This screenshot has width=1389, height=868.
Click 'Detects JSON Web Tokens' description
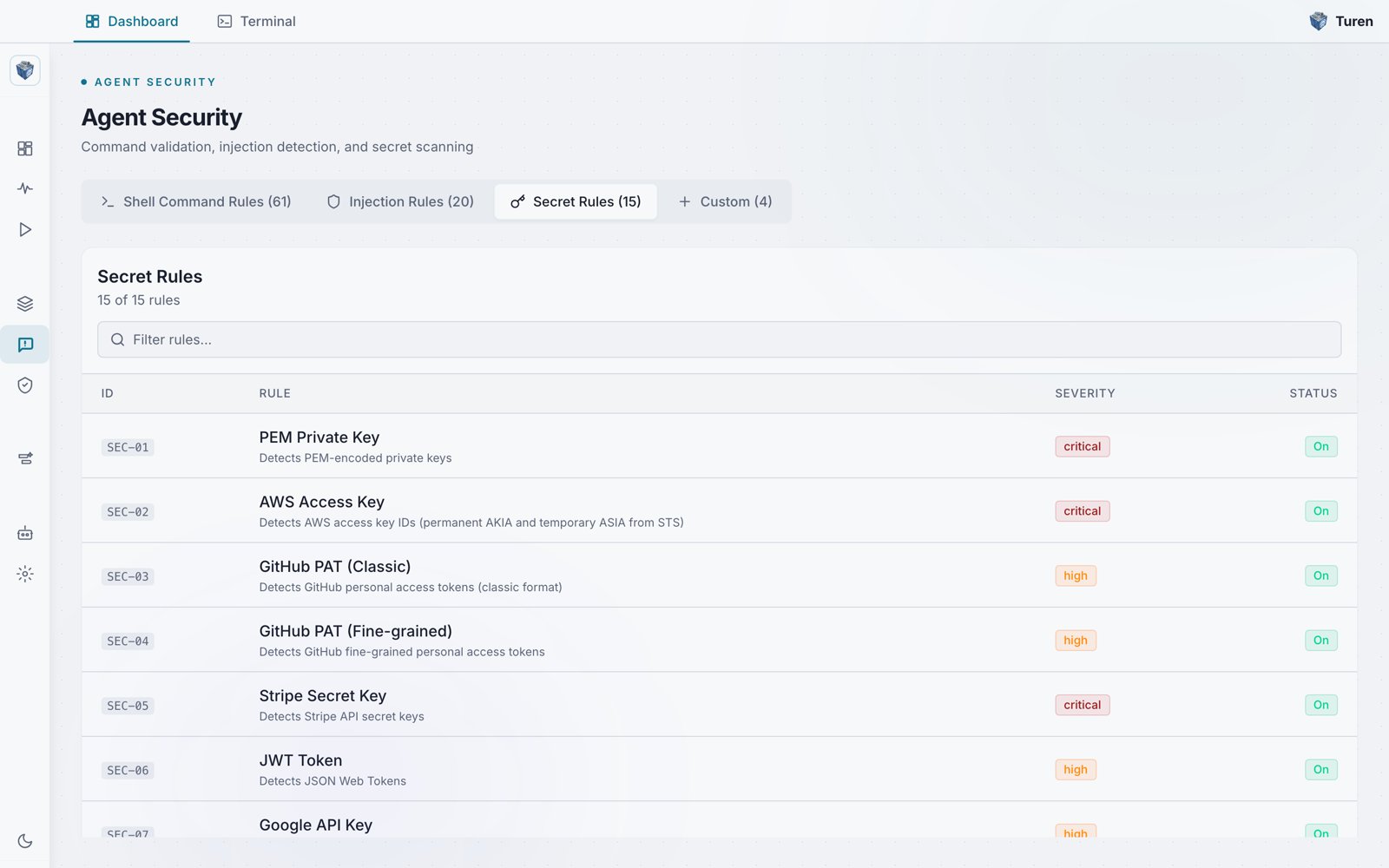pyautogui.click(x=332, y=781)
